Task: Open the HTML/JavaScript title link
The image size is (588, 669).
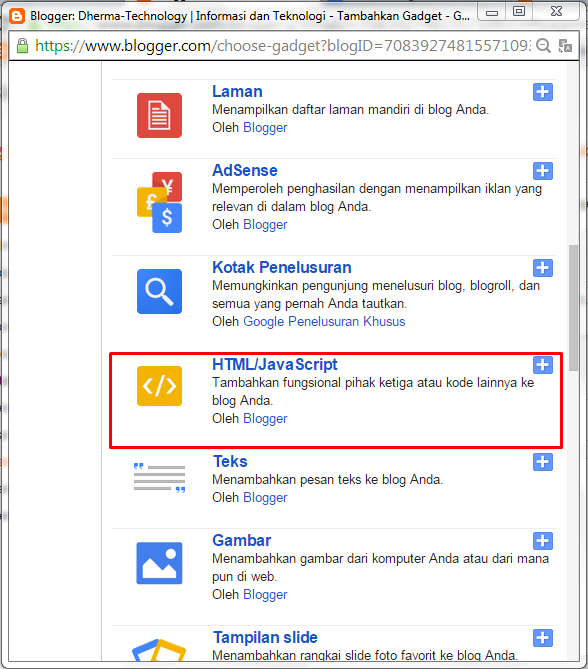Action: pos(275,364)
